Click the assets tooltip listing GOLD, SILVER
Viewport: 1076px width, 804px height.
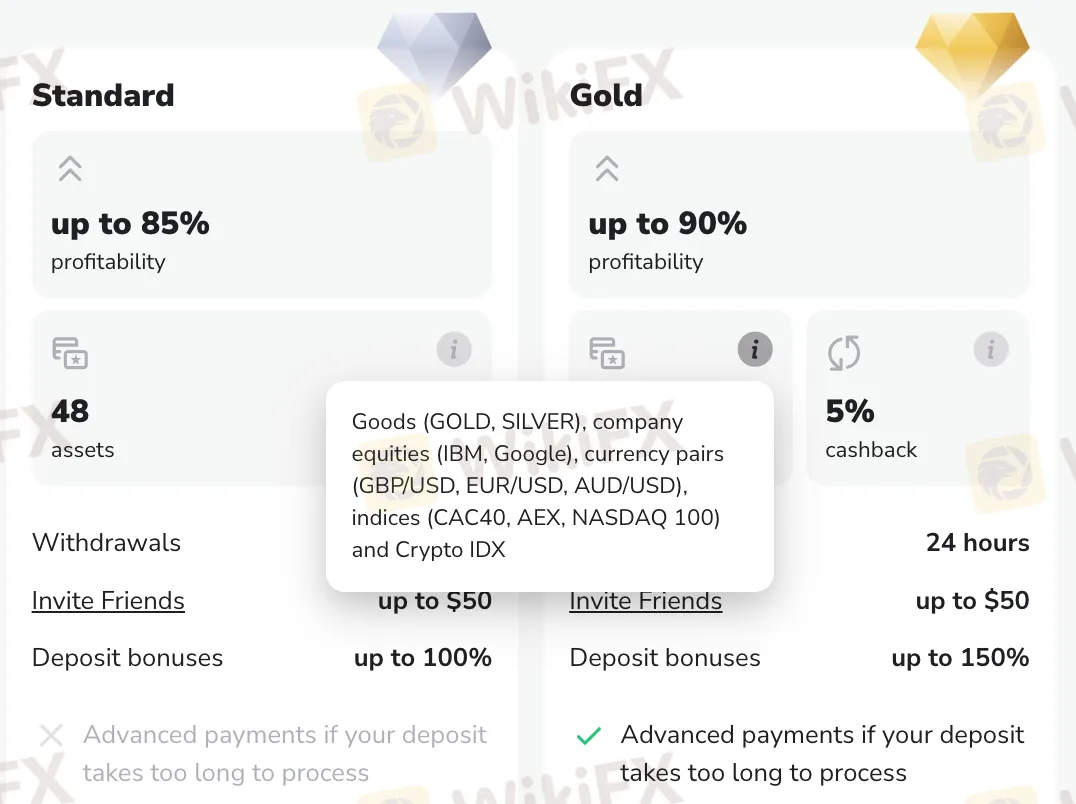[x=549, y=485]
